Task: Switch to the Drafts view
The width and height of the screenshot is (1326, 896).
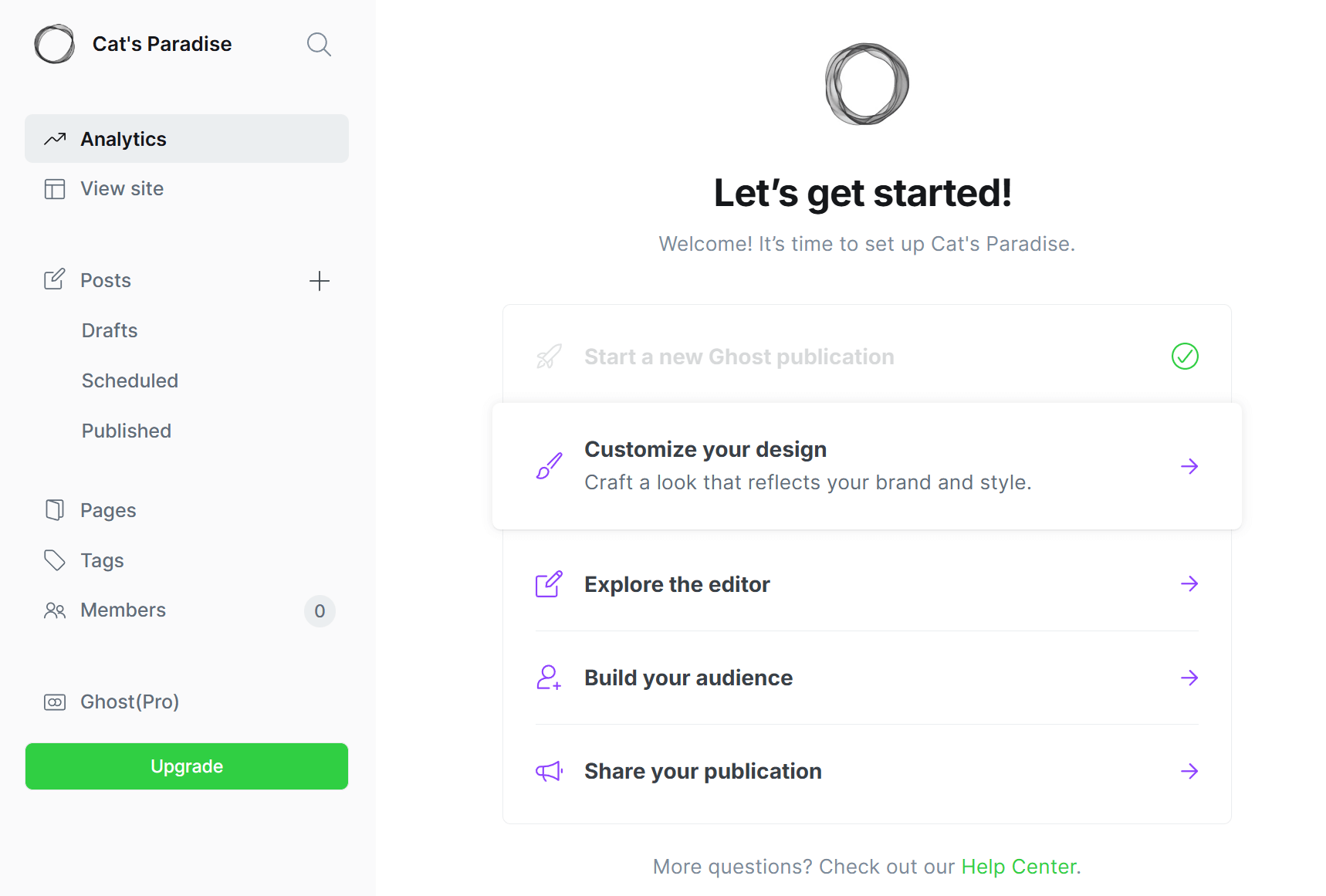Action: 109,330
